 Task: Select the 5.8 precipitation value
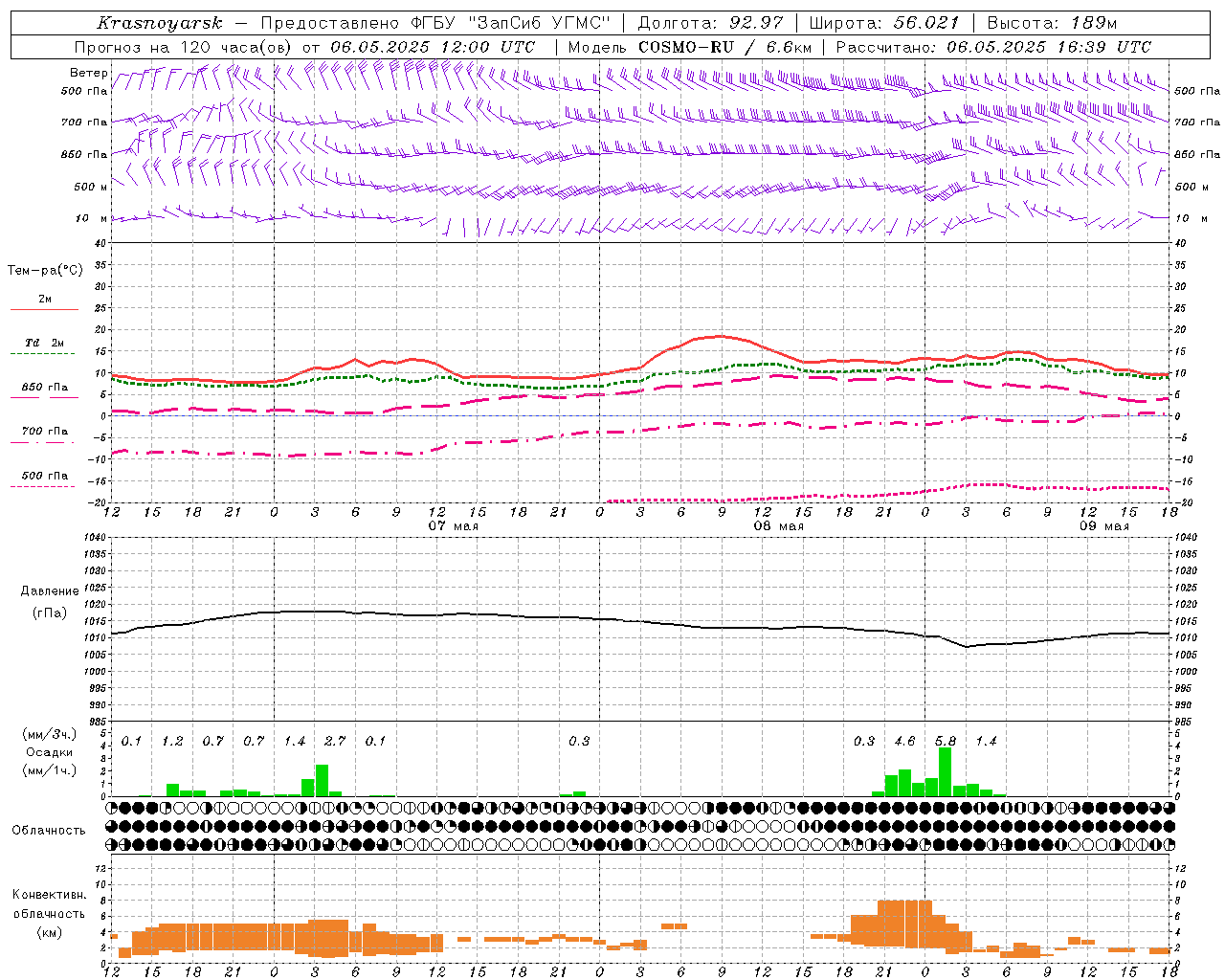(946, 741)
